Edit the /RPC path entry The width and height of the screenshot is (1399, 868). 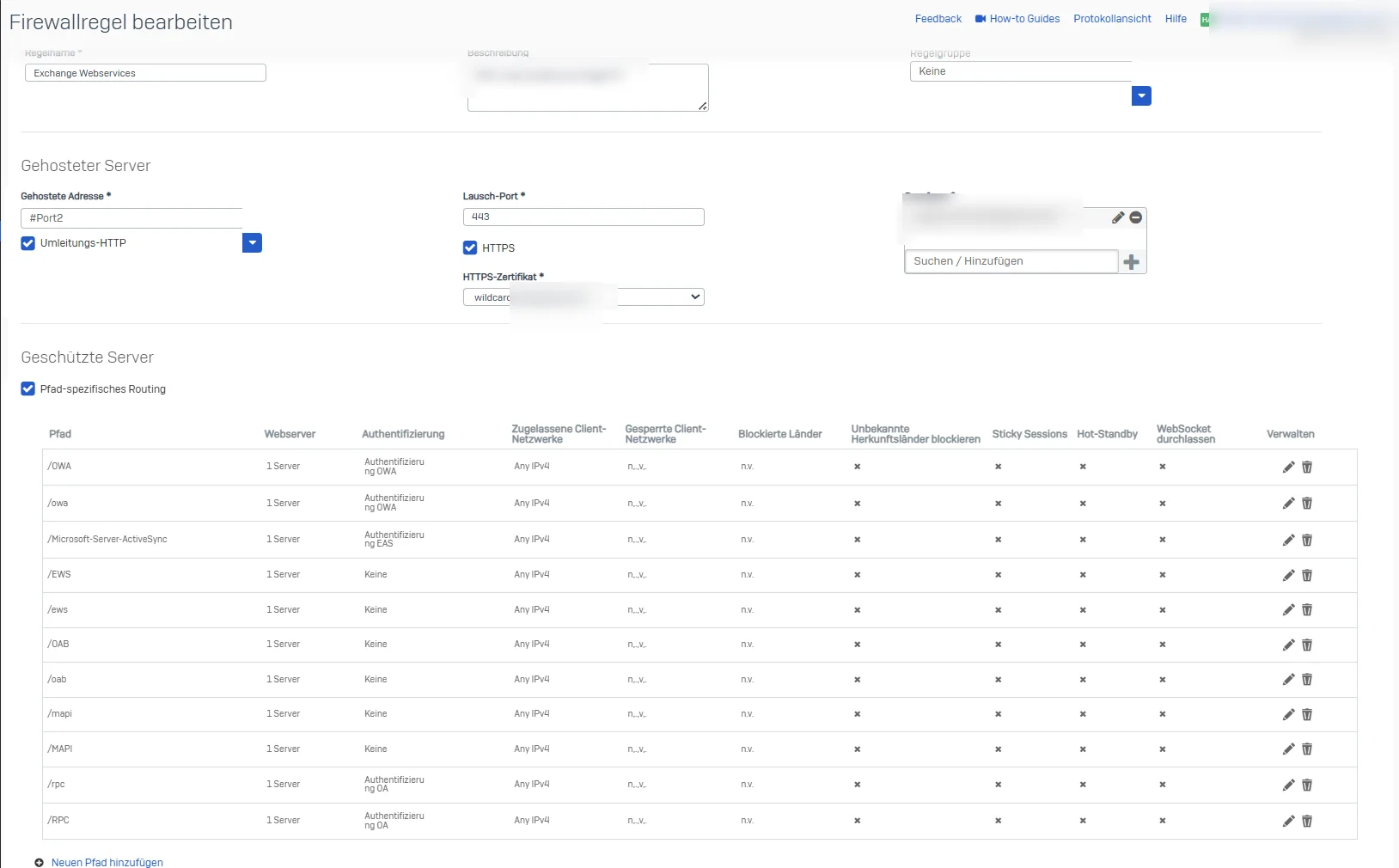[1288, 821]
